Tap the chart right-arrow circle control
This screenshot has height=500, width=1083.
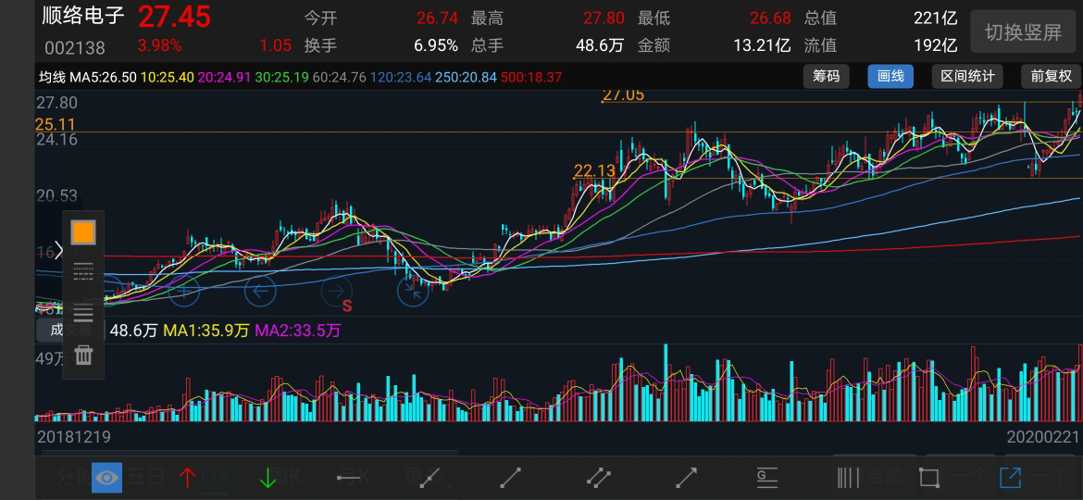pos(337,291)
